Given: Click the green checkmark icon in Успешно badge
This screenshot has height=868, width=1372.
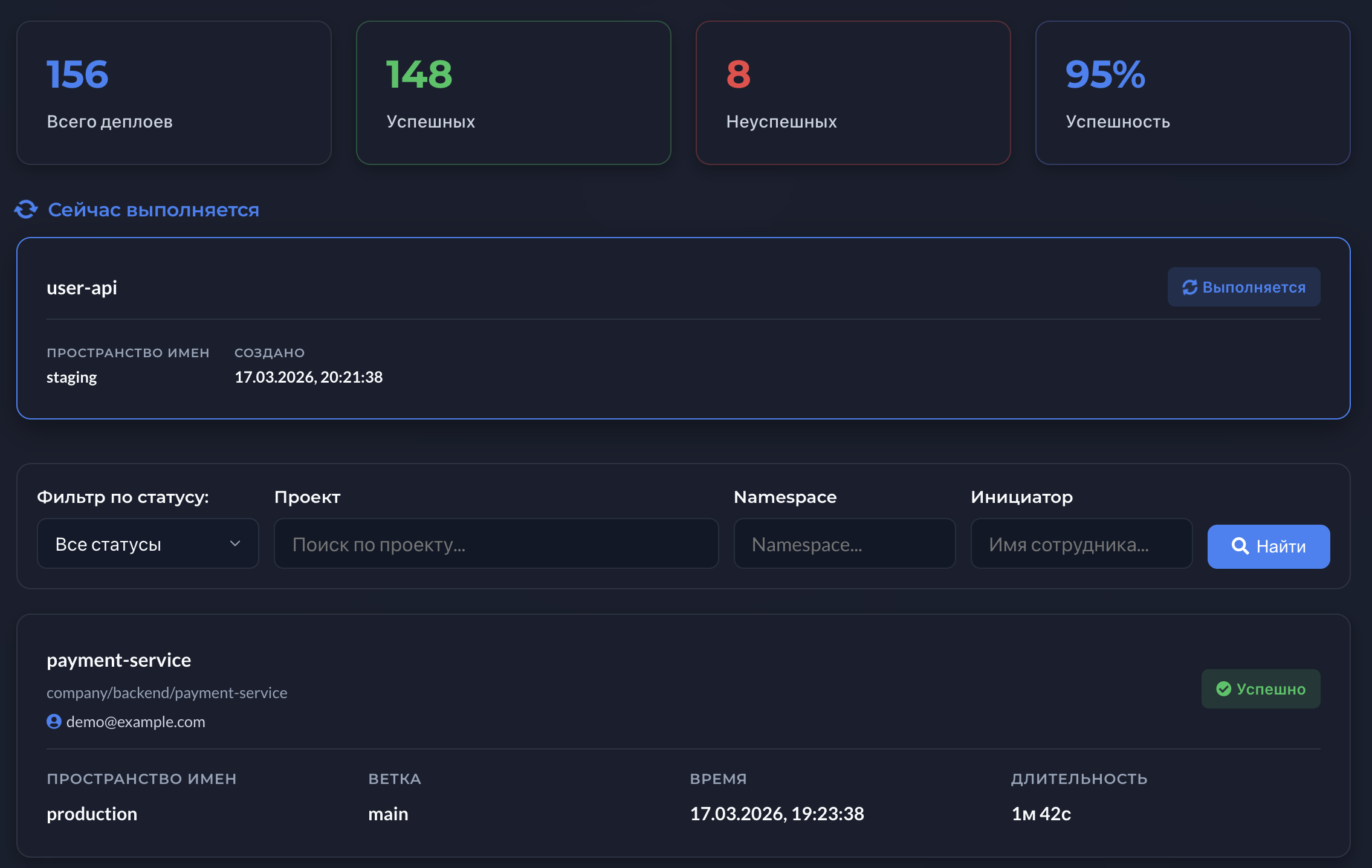Looking at the screenshot, I should coord(1223,689).
